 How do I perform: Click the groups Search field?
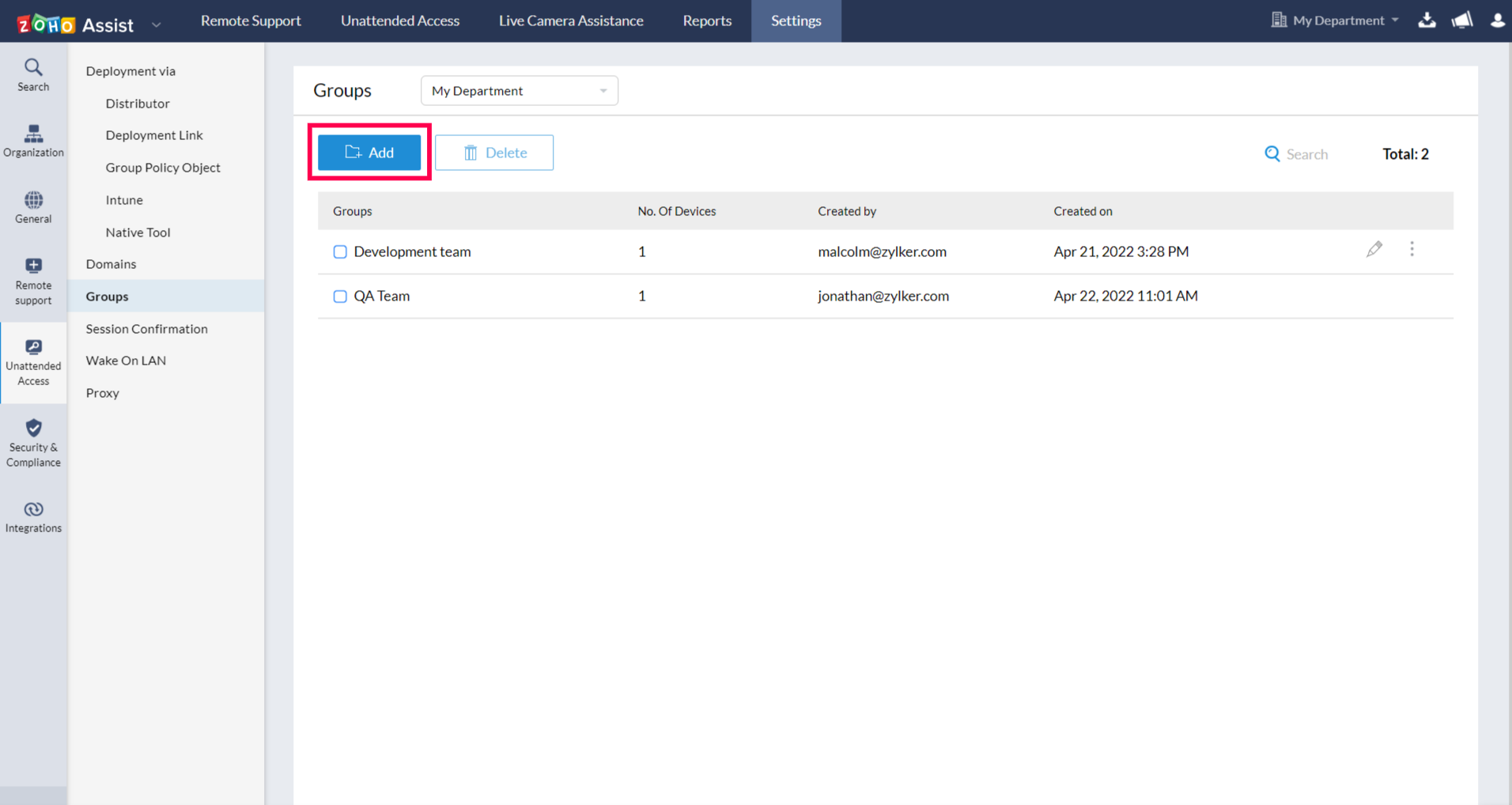pos(1306,154)
